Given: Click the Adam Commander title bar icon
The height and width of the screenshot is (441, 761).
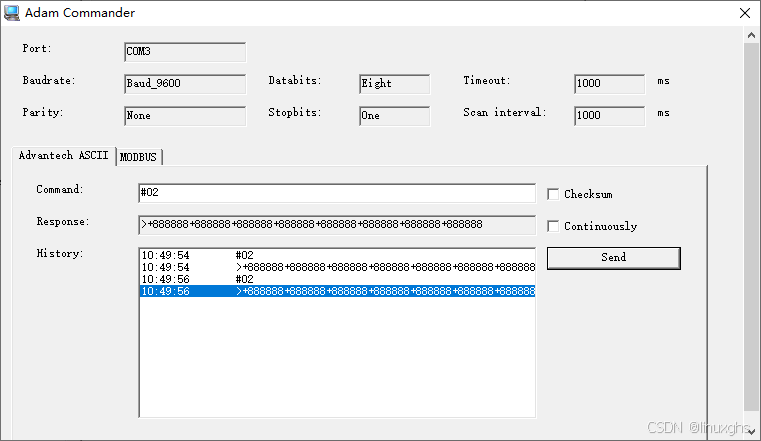Looking at the screenshot, I should click(x=12, y=13).
